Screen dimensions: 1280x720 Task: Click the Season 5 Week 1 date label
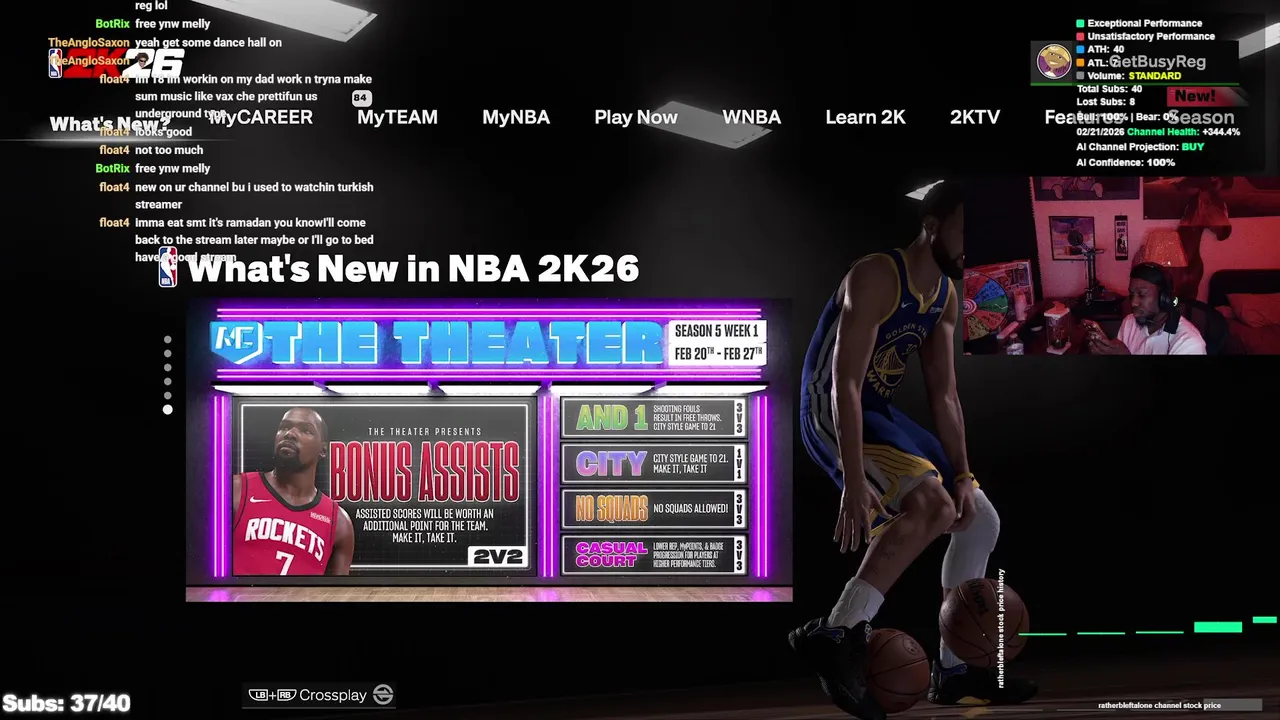point(718,342)
